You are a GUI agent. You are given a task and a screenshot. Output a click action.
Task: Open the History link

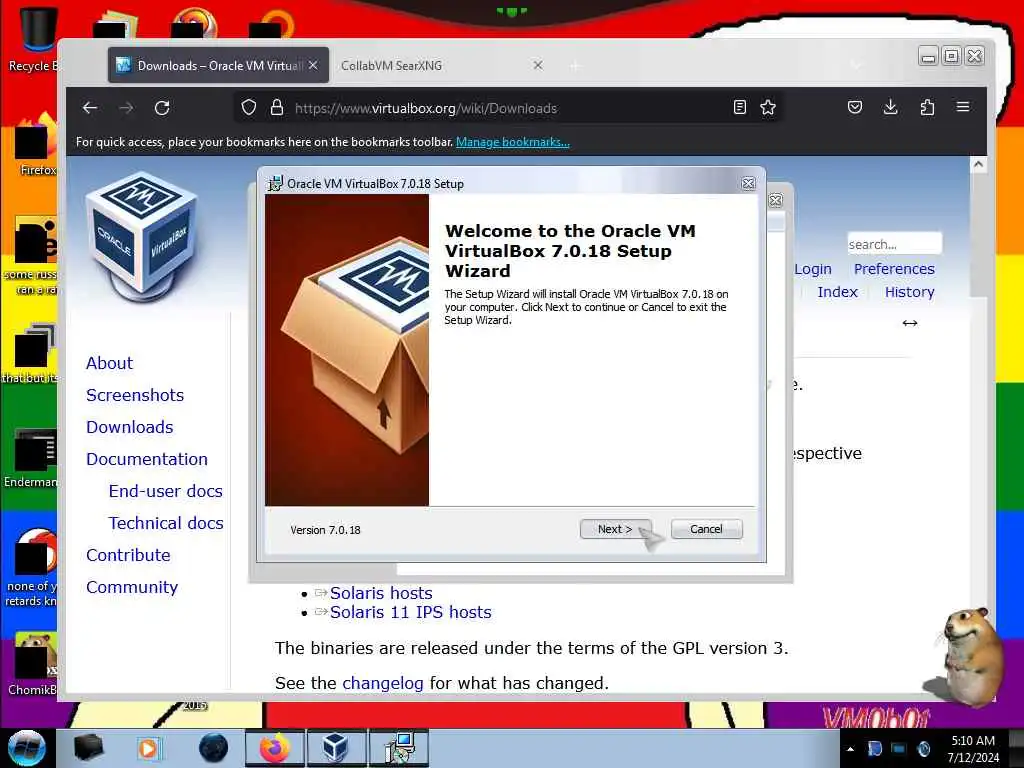click(x=910, y=292)
